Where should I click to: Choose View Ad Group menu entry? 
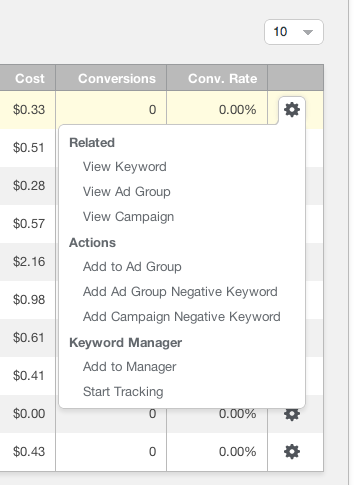pyautogui.click(x=127, y=192)
